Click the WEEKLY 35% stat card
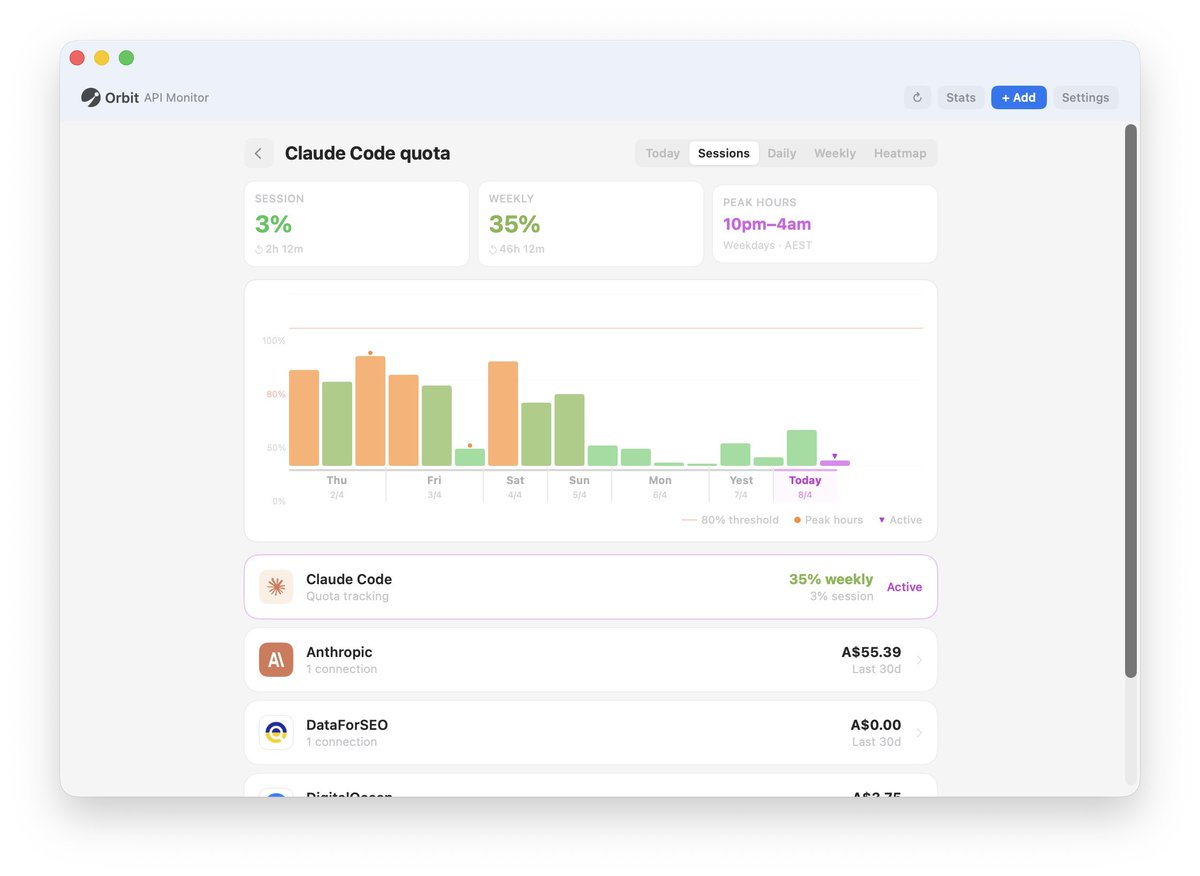 coord(591,224)
